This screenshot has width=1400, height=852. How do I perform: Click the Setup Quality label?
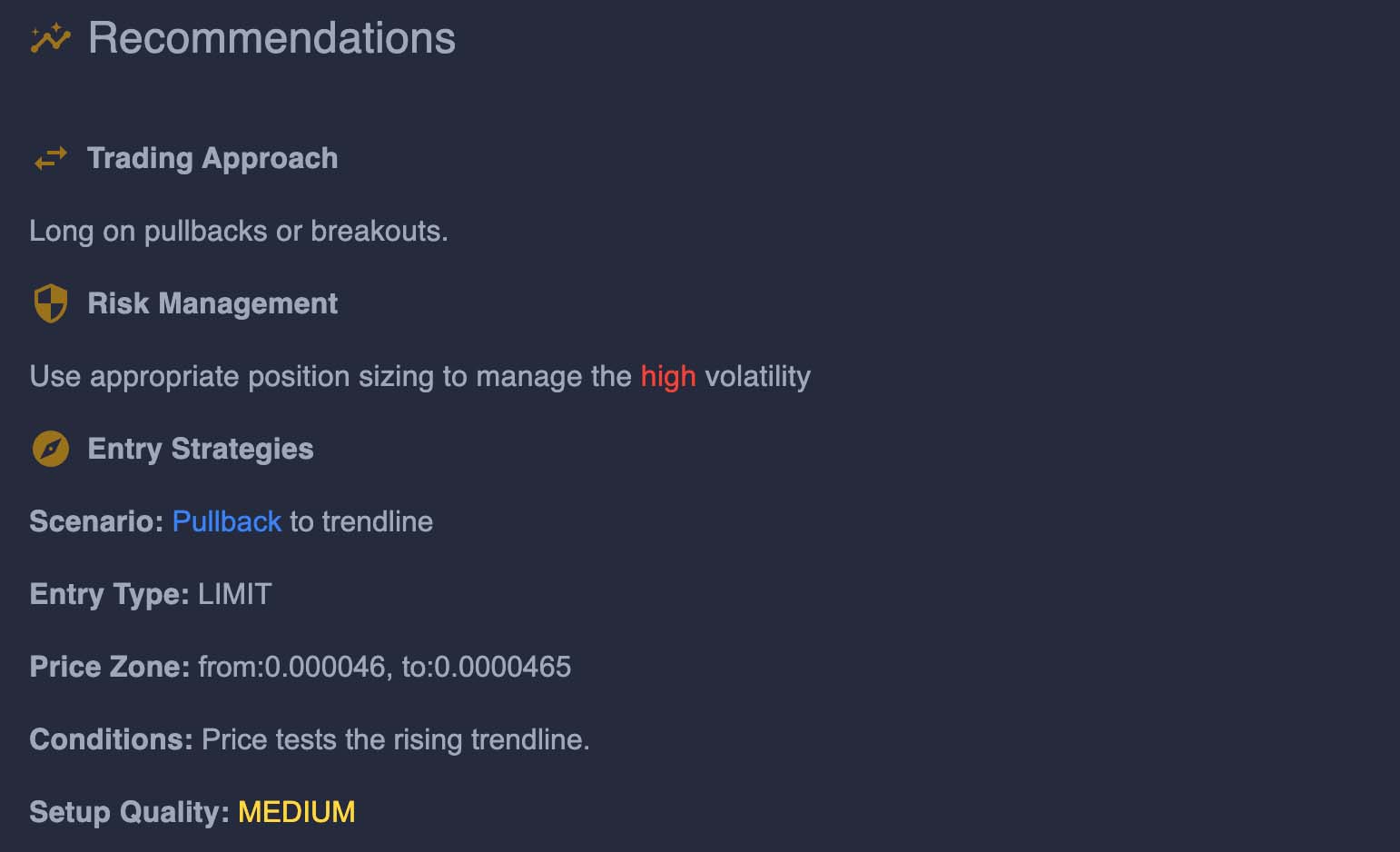[x=129, y=812]
